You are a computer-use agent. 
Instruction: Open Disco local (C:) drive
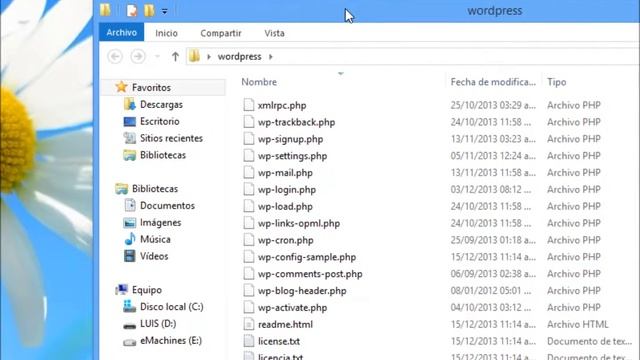pyautogui.click(x=172, y=307)
